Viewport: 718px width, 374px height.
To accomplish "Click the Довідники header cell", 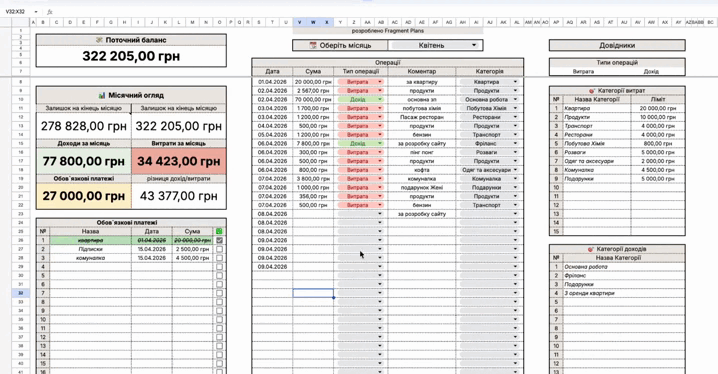I will (x=617, y=45).
